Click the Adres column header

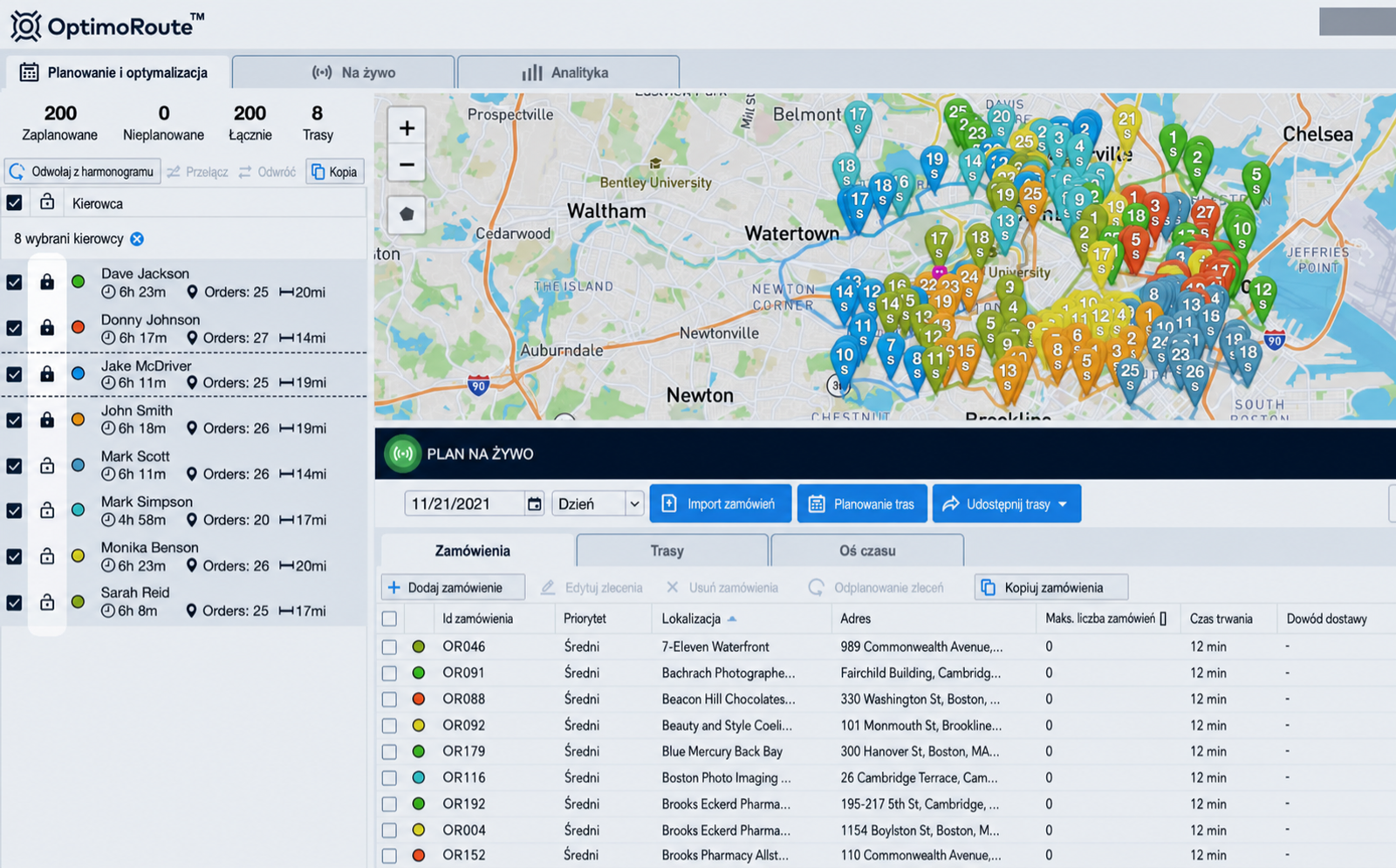pos(856,619)
